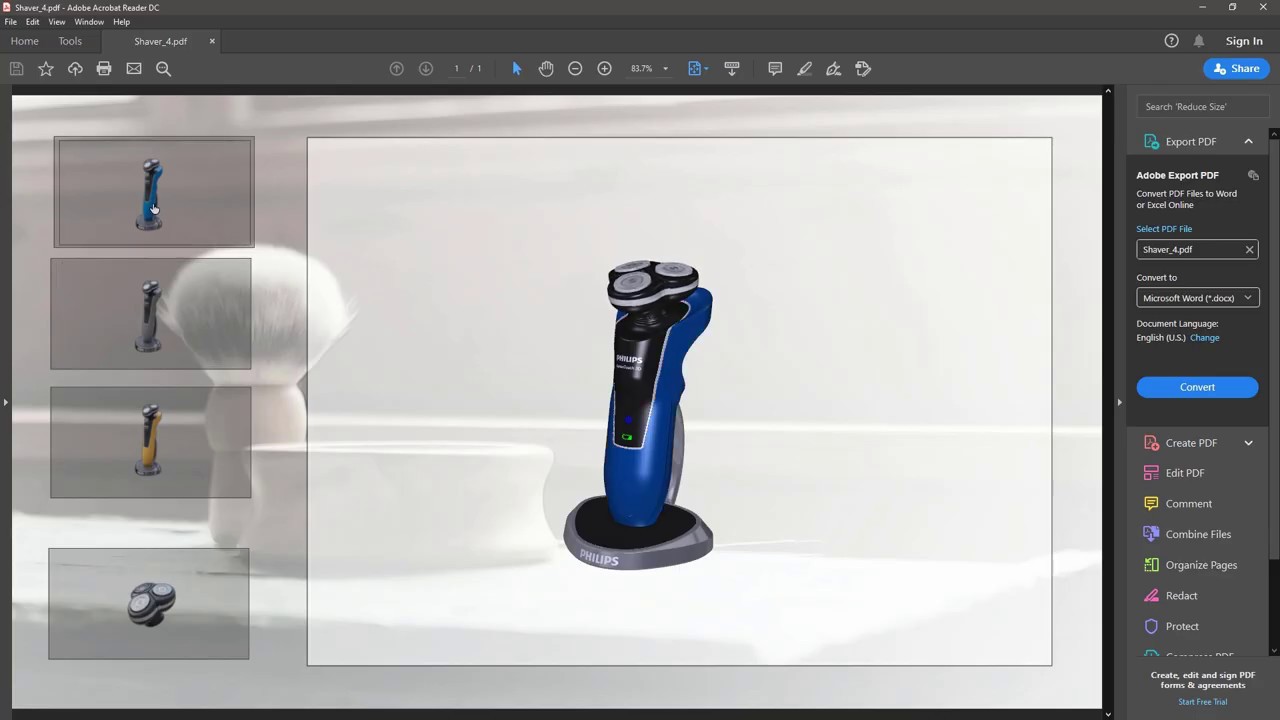The height and width of the screenshot is (720, 1280).
Task: Select the grey shaver thumbnail
Action: [151, 314]
